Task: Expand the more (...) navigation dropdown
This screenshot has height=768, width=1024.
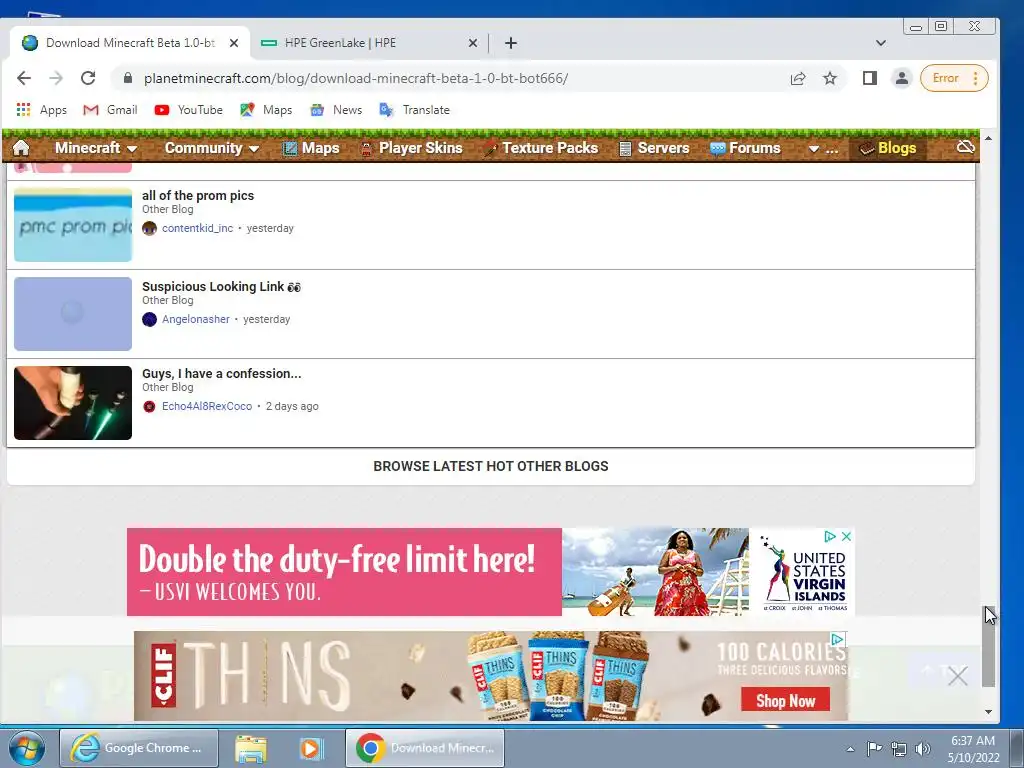Action: 823,149
